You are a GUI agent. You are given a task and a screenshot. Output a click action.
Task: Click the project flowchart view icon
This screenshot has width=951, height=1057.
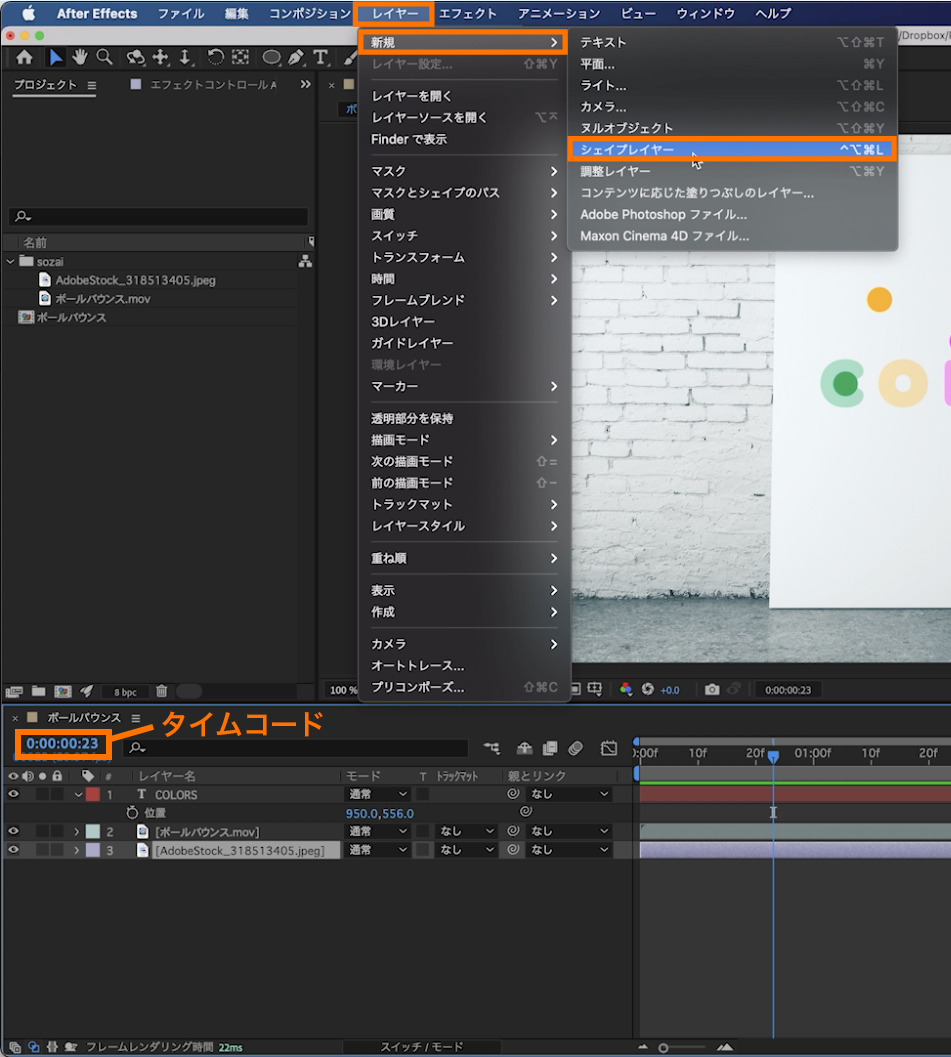click(305, 262)
